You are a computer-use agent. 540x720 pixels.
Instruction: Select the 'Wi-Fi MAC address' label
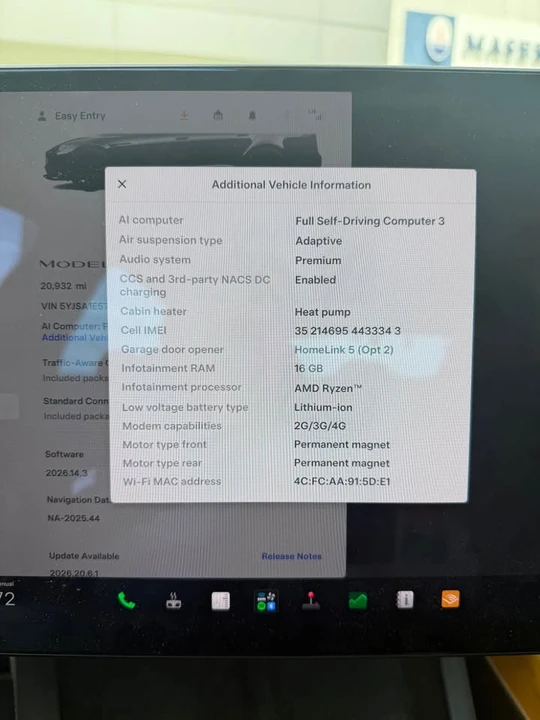point(172,482)
